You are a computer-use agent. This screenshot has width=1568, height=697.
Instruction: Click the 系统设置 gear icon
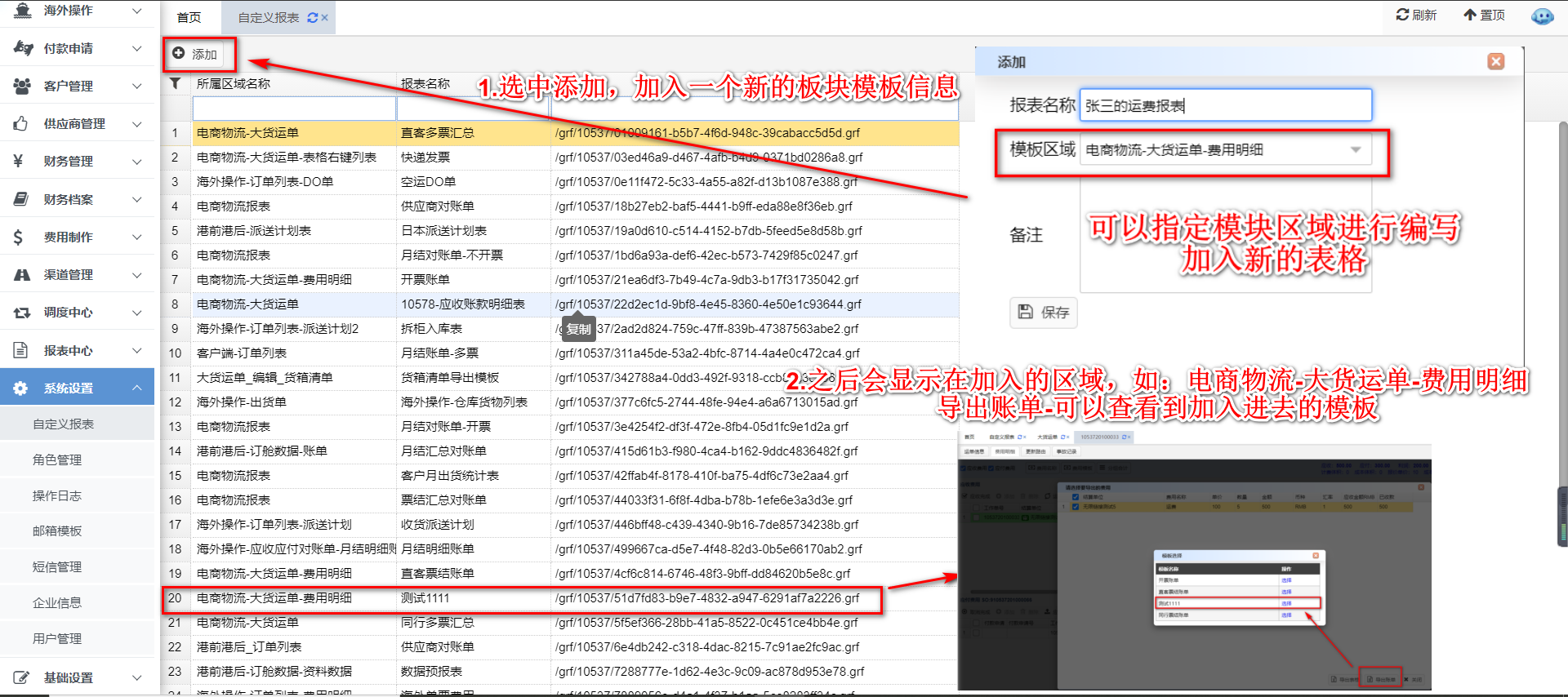(x=21, y=388)
